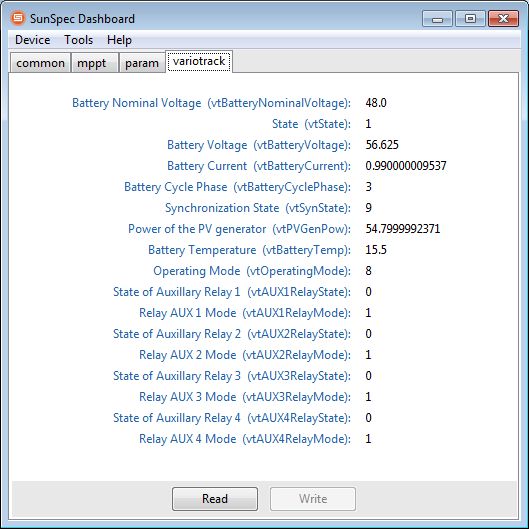The image size is (529, 529).
Task: Switch to the param tab
Action: [142, 63]
